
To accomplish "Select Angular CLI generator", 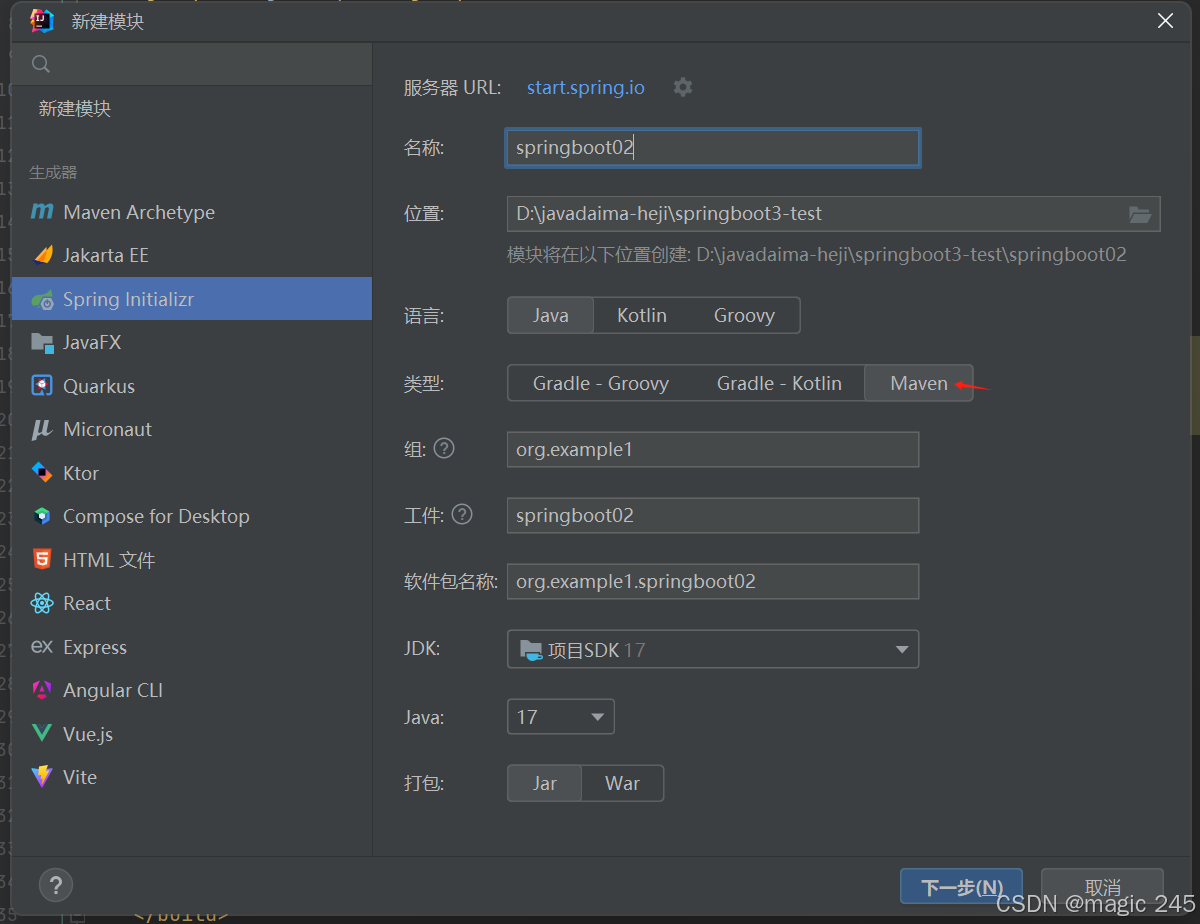I will [x=192, y=690].
